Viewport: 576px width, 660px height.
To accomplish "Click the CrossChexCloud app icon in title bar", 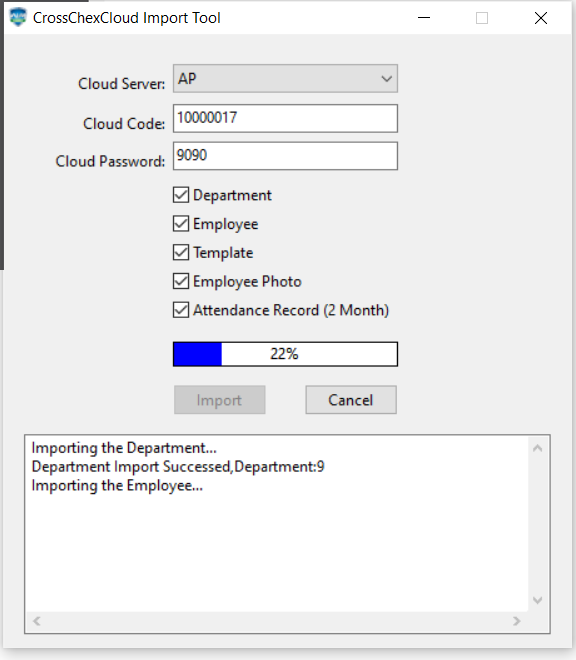I will [18, 17].
